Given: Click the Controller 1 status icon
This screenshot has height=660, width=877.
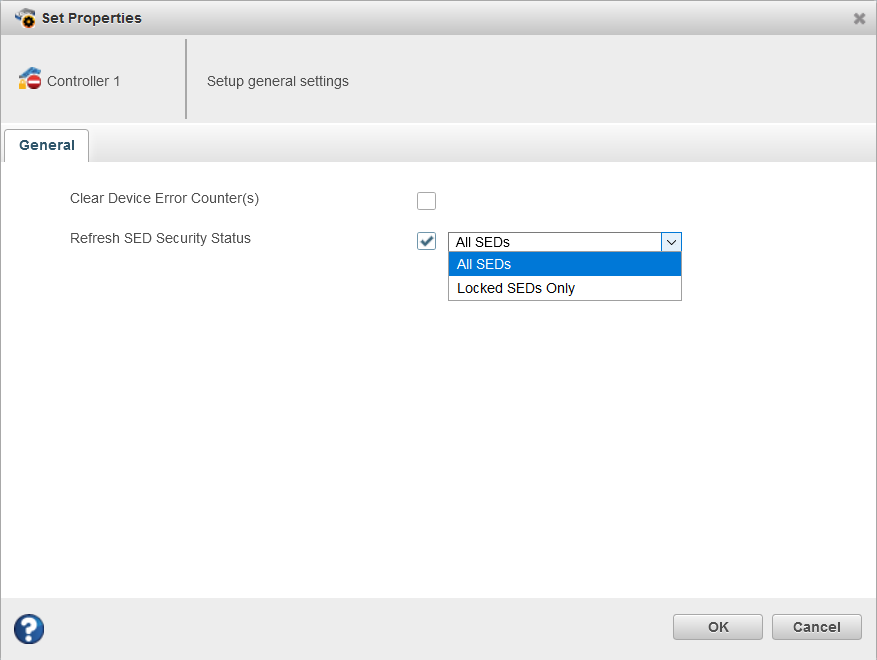Looking at the screenshot, I should tap(29, 80).
